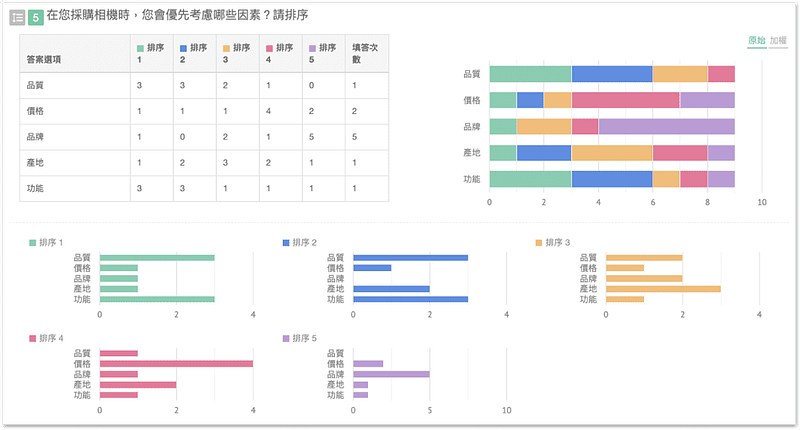Select the 品質 row label in the table

[x=35, y=85]
